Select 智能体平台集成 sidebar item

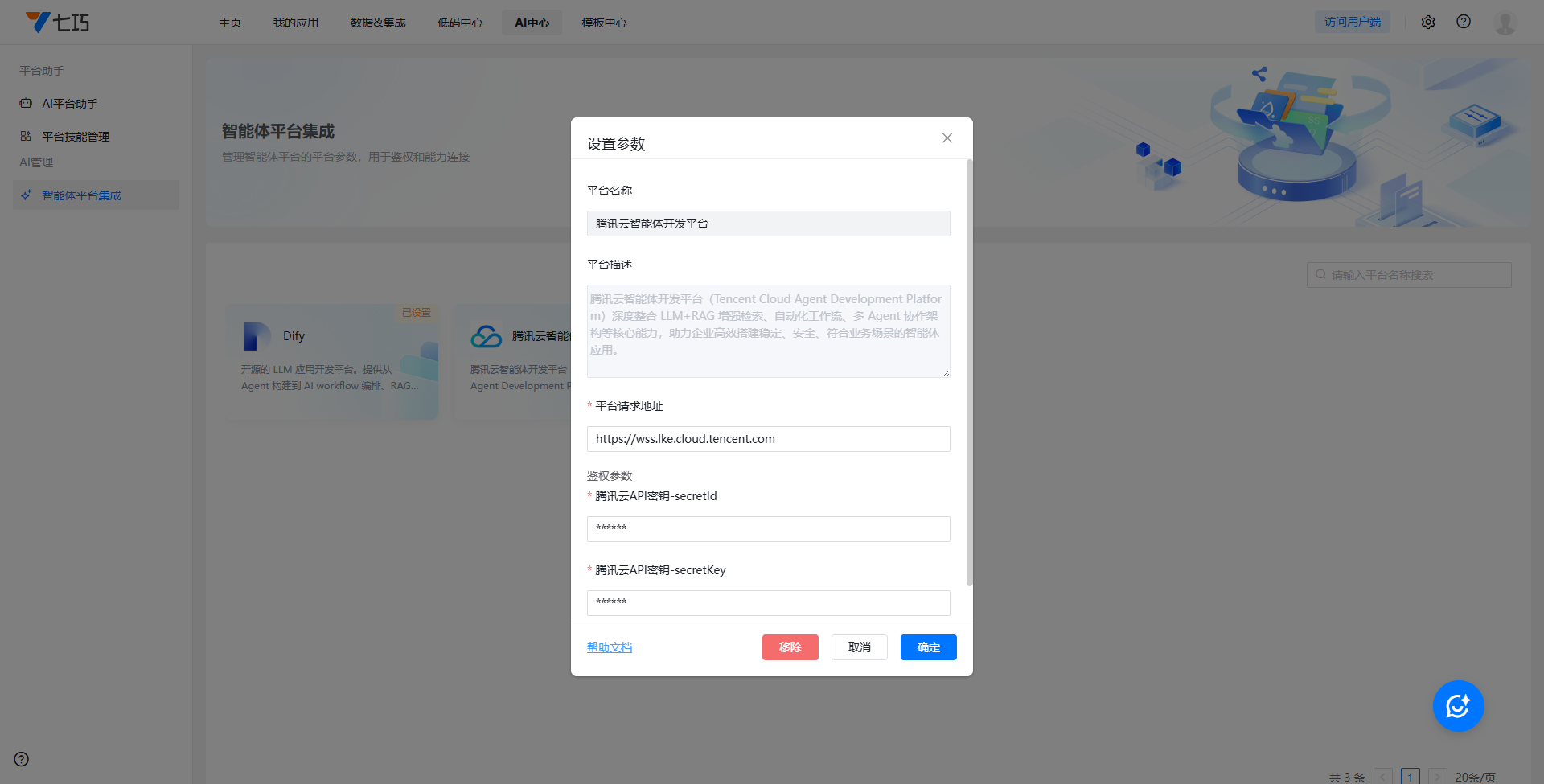(x=81, y=195)
